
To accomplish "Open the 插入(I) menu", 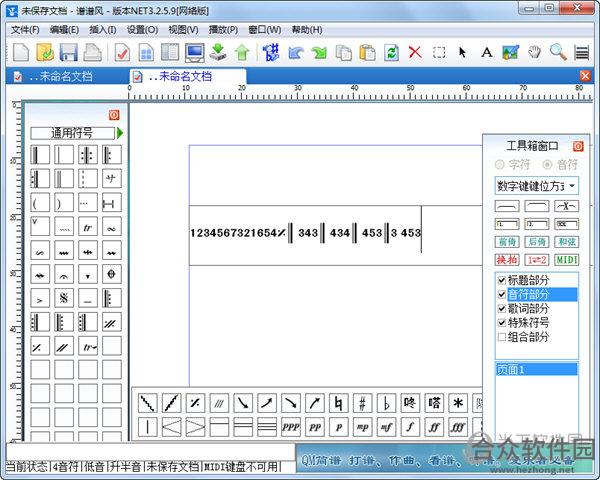I will pyautogui.click(x=103, y=30).
